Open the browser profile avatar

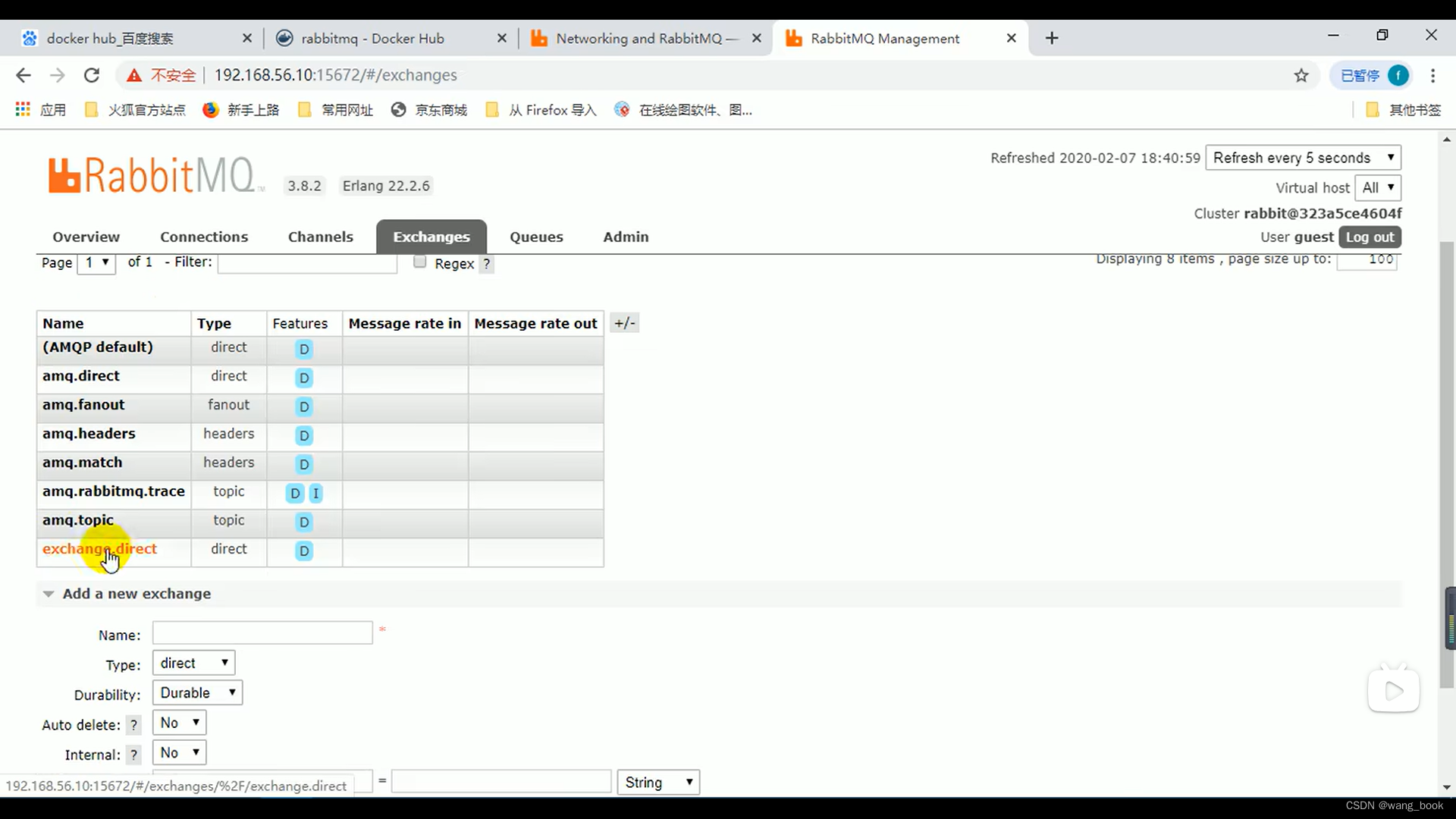click(1398, 75)
